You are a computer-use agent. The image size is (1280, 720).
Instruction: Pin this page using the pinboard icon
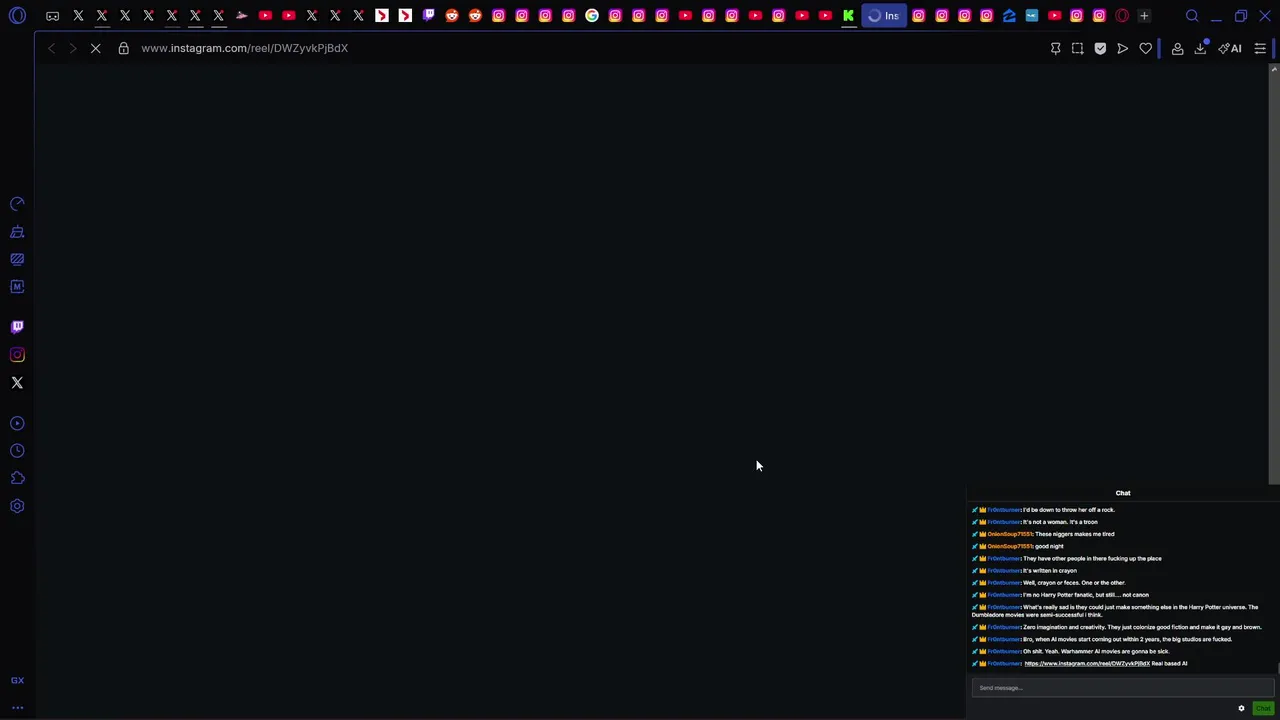1055,48
